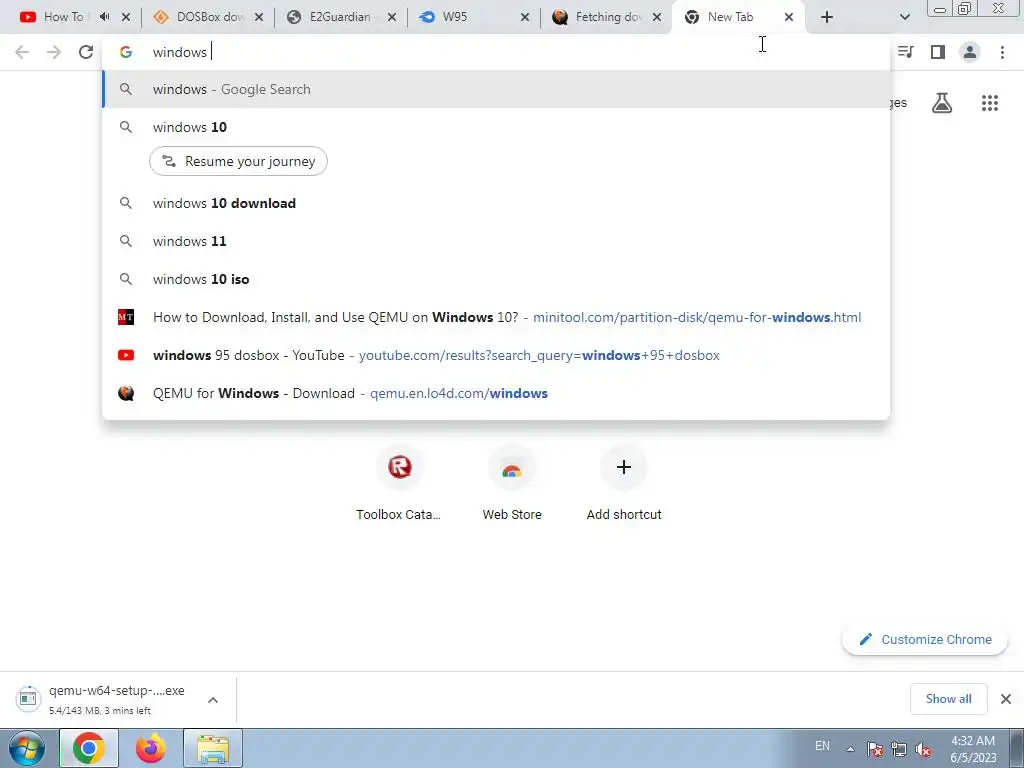Click Customize Chrome button
The height and width of the screenshot is (768, 1024).
pos(925,639)
